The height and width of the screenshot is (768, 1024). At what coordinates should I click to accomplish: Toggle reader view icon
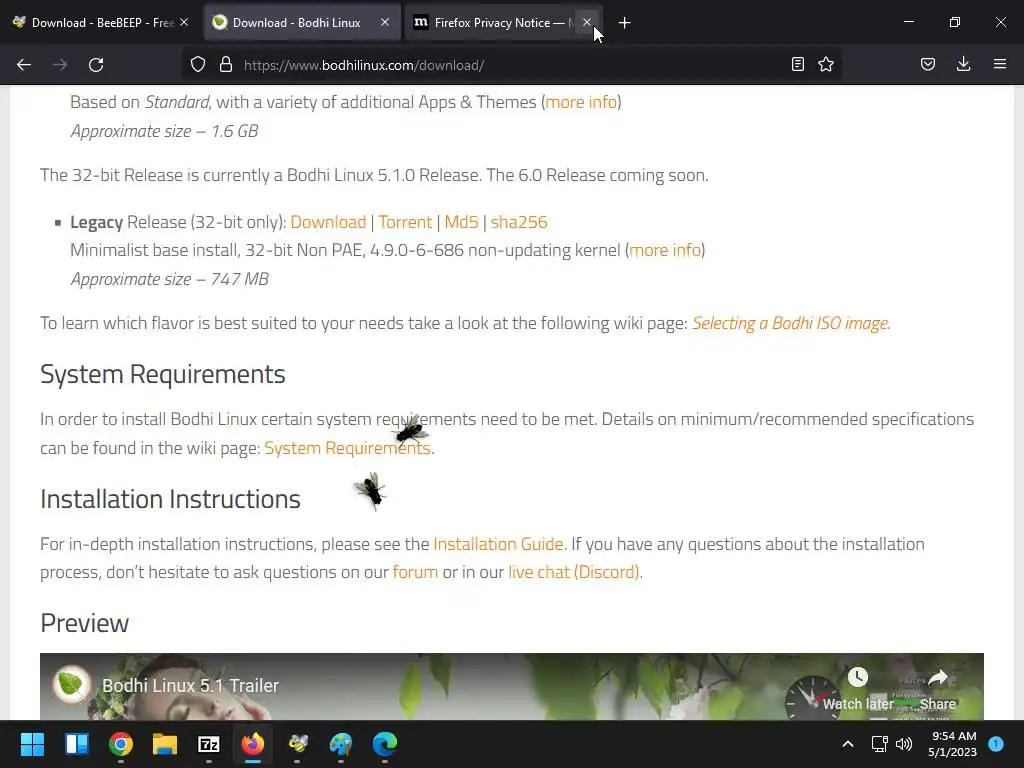coord(797,64)
